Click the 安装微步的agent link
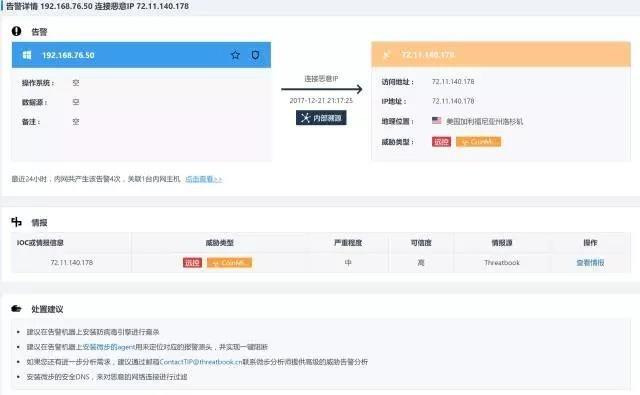Screen dimensions: 640x395 pos(109,347)
